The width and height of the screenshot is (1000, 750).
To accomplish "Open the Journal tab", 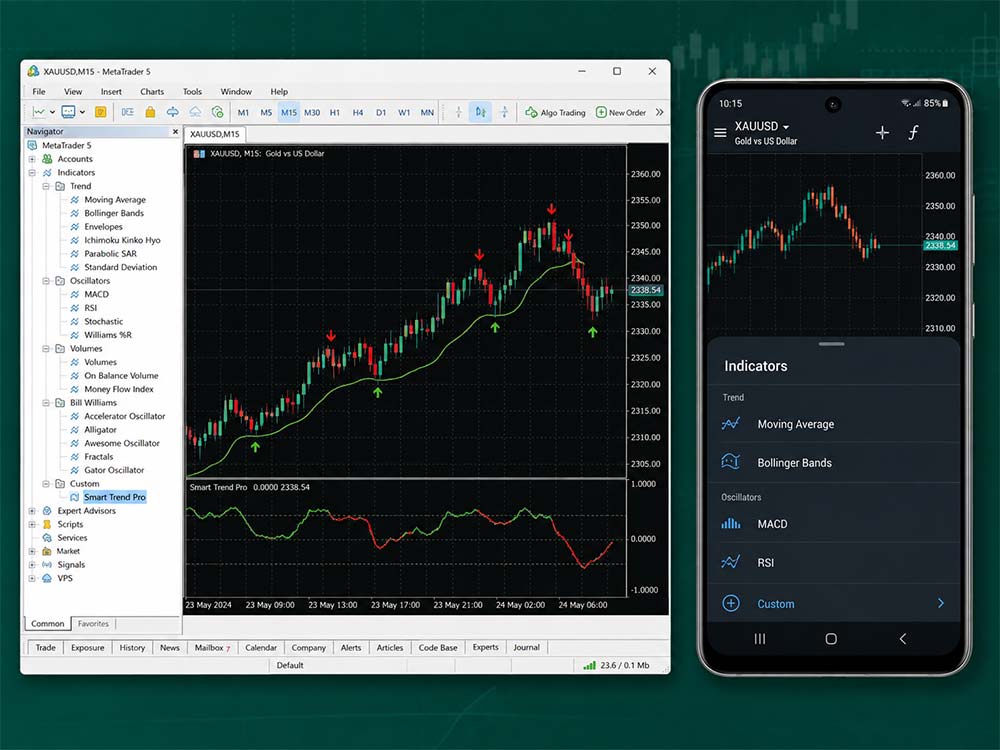I will (x=526, y=647).
